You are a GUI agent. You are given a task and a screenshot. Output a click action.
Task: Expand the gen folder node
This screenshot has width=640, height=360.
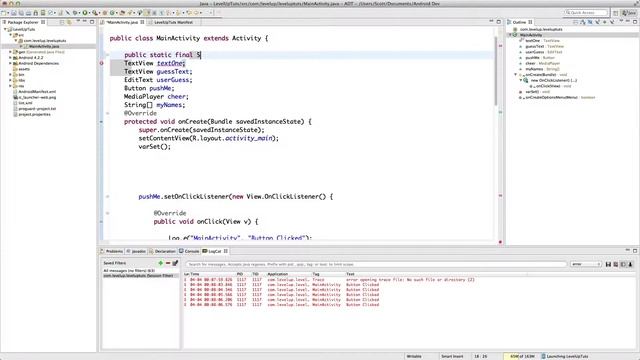pyautogui.click(x=10, y=52)
